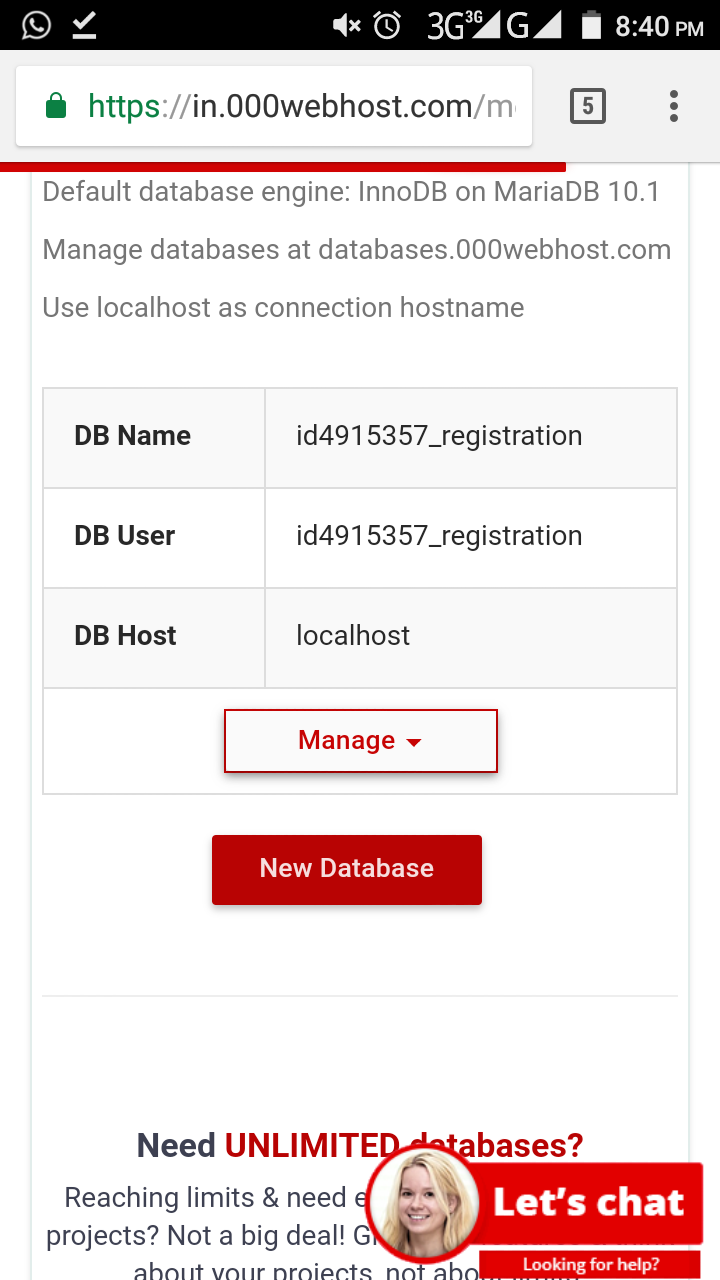This screenshot has width=720, height=1280.
Task: Tap the WhatsApp notification icon
Action: (35, 25)
